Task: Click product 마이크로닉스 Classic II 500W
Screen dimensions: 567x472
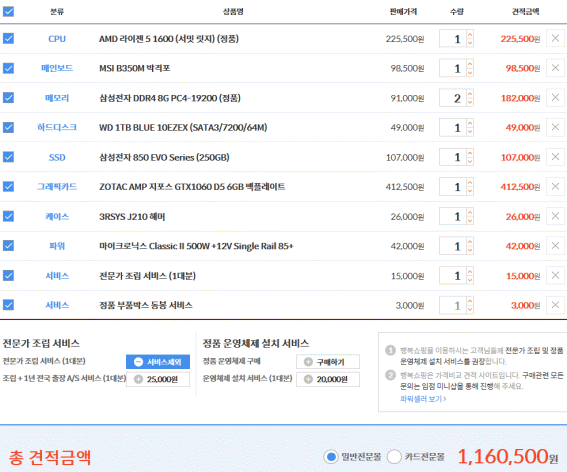Action: point(196,246)
